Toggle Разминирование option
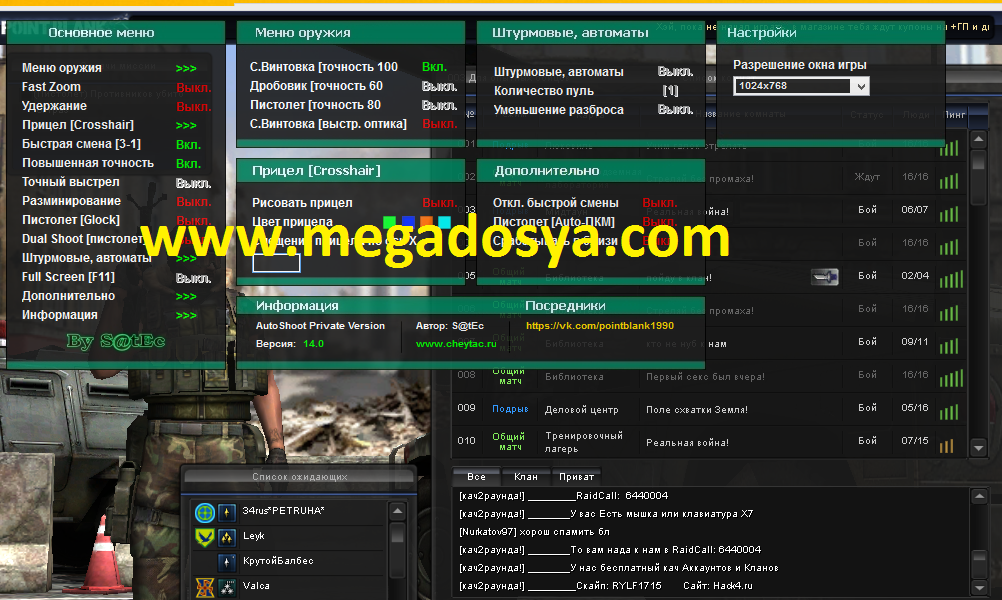The height and width of the screenshot is (600, 1002). click(x=194, y=201)
